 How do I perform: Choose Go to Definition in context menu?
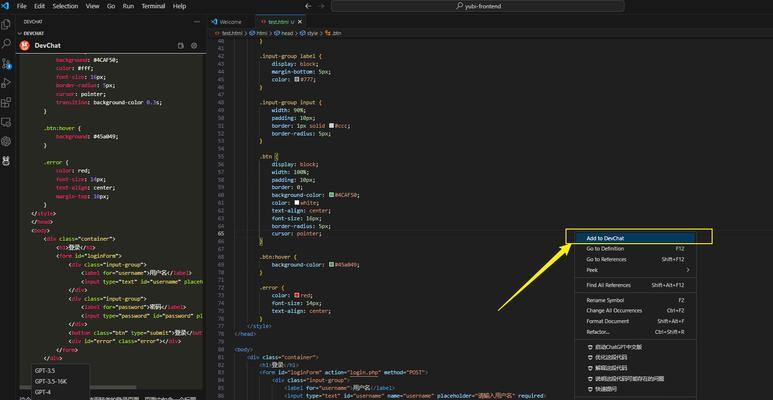tap(635, 249)
